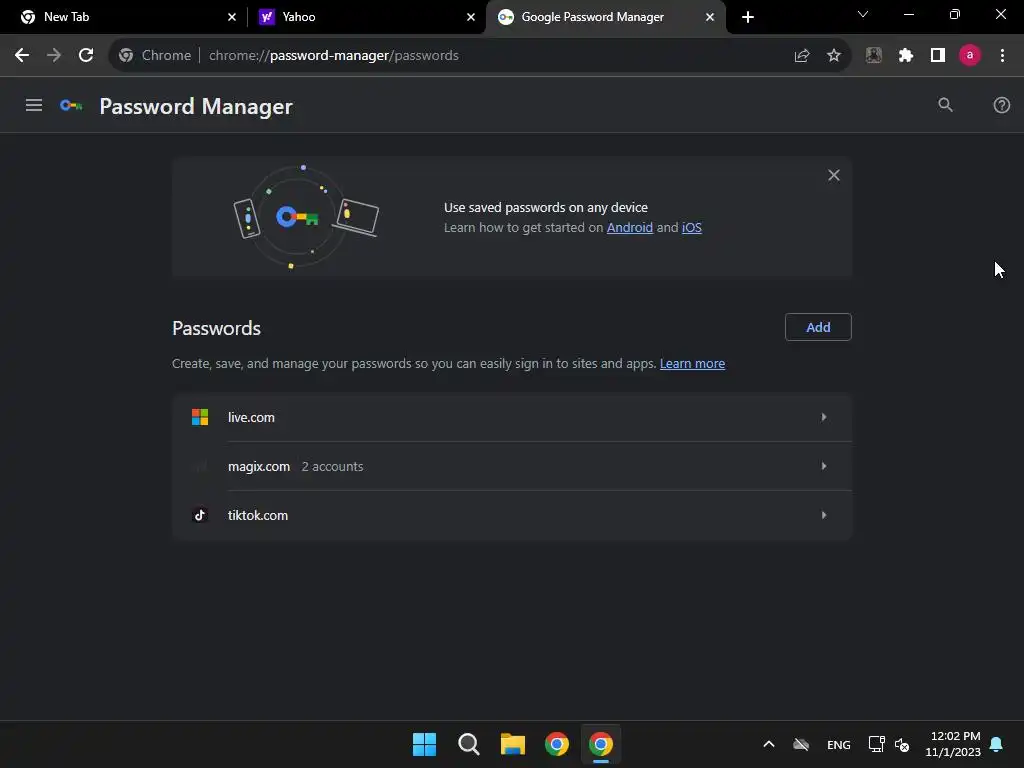
Task: Open the iOS getting started link
Action: coord(692,227)
